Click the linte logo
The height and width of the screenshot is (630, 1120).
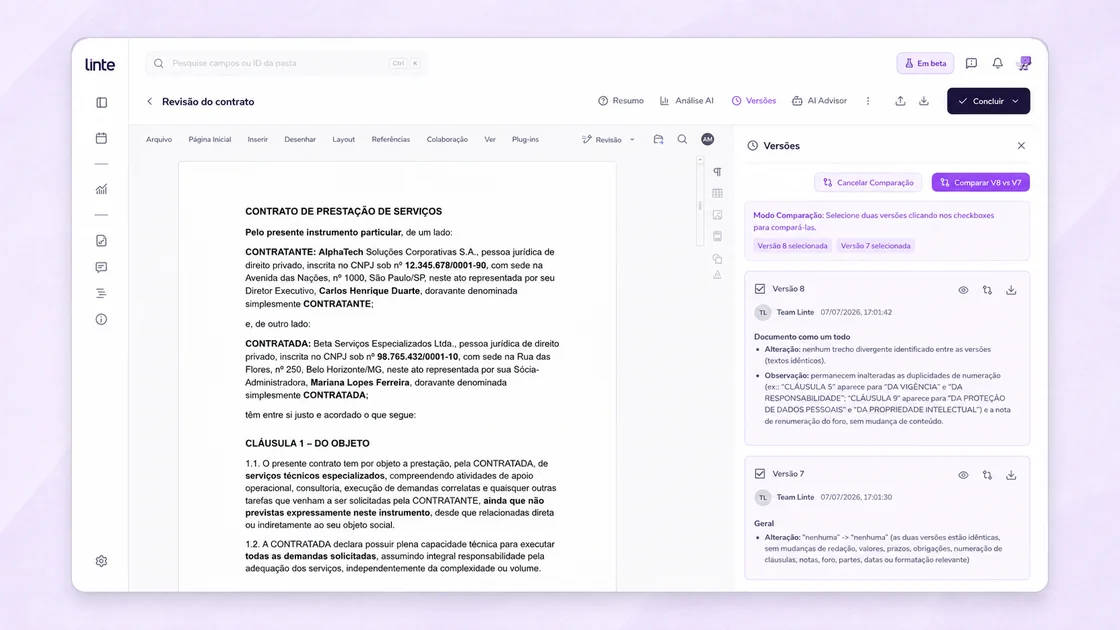click(100, 64)
